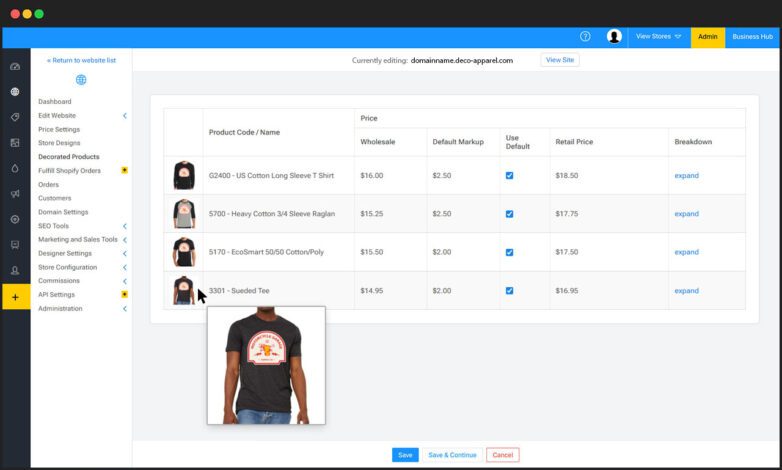Click the Save & Continue button
The height and width of the screenshot is (470, 782).
pyautogui.click(x=452, y=455)
